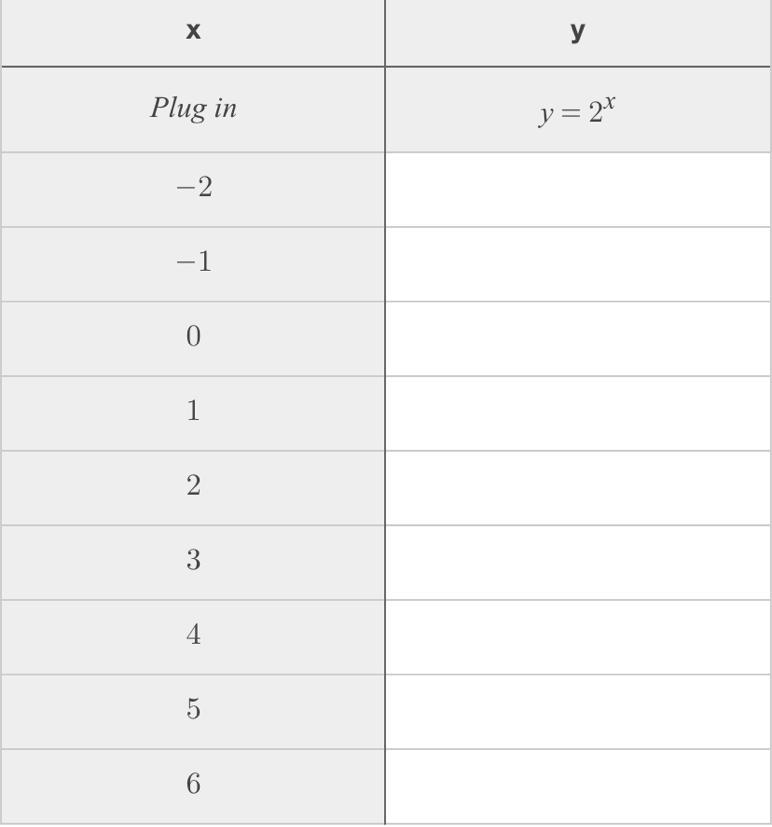Click the y column header

(x=577, y=32)
